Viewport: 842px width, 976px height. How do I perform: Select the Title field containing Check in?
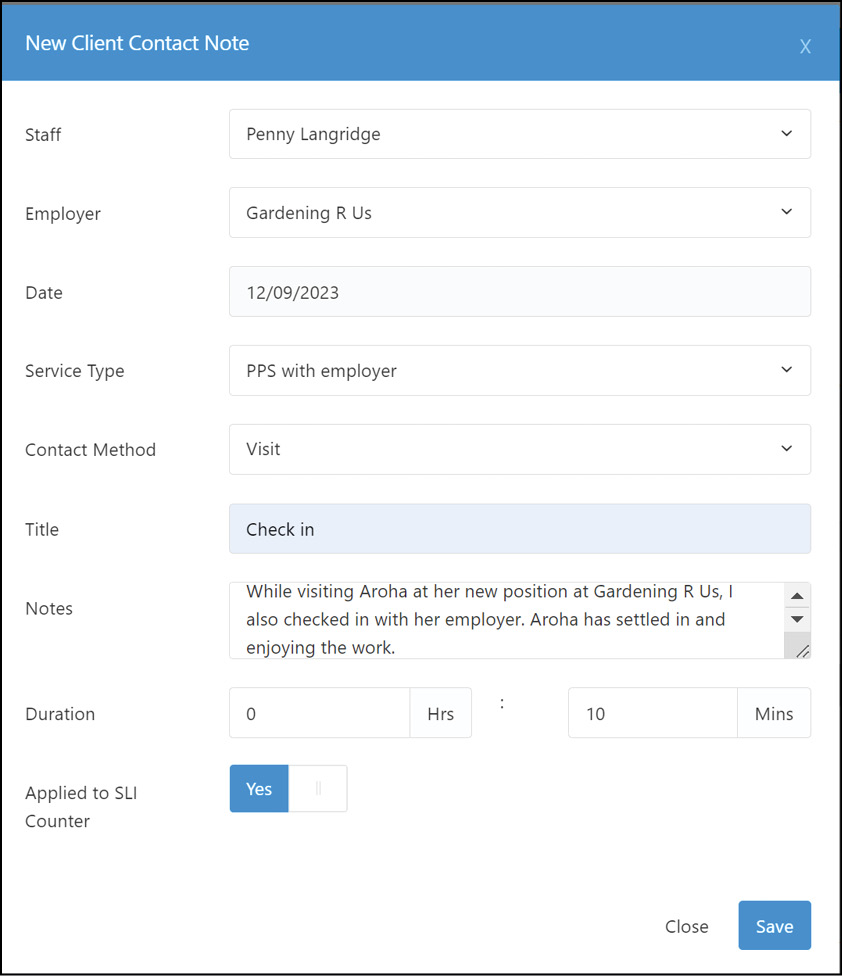(x=519, y=529)
